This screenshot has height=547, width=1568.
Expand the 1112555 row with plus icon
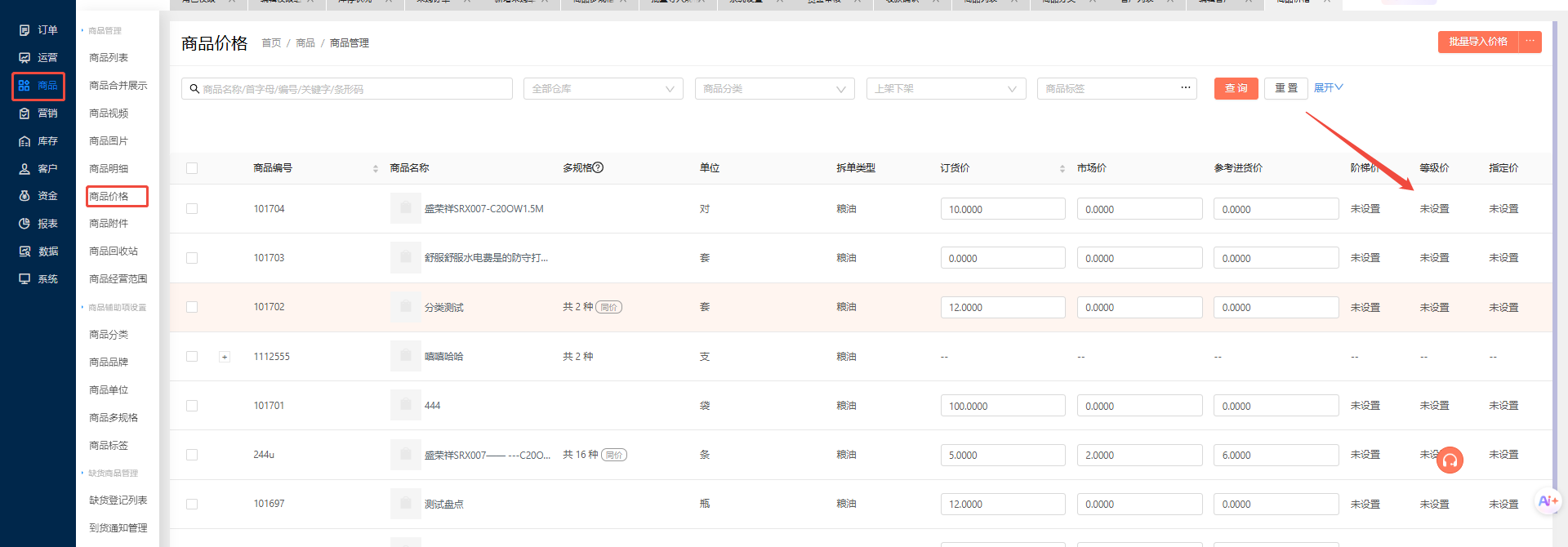point(225,357)
